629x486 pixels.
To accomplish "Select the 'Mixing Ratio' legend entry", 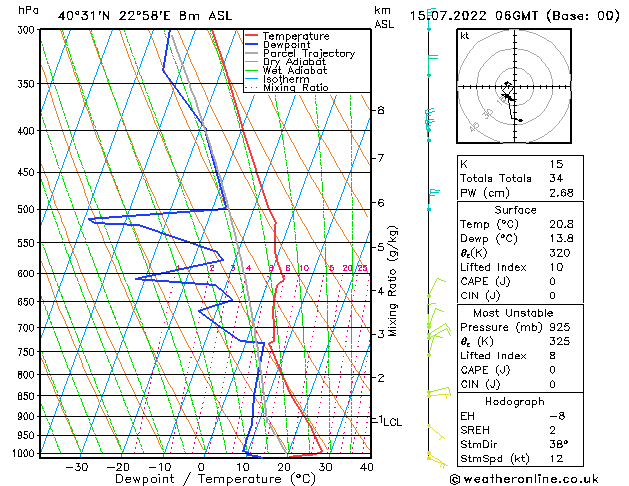I will pyautogui.click(x=296, y=87).
